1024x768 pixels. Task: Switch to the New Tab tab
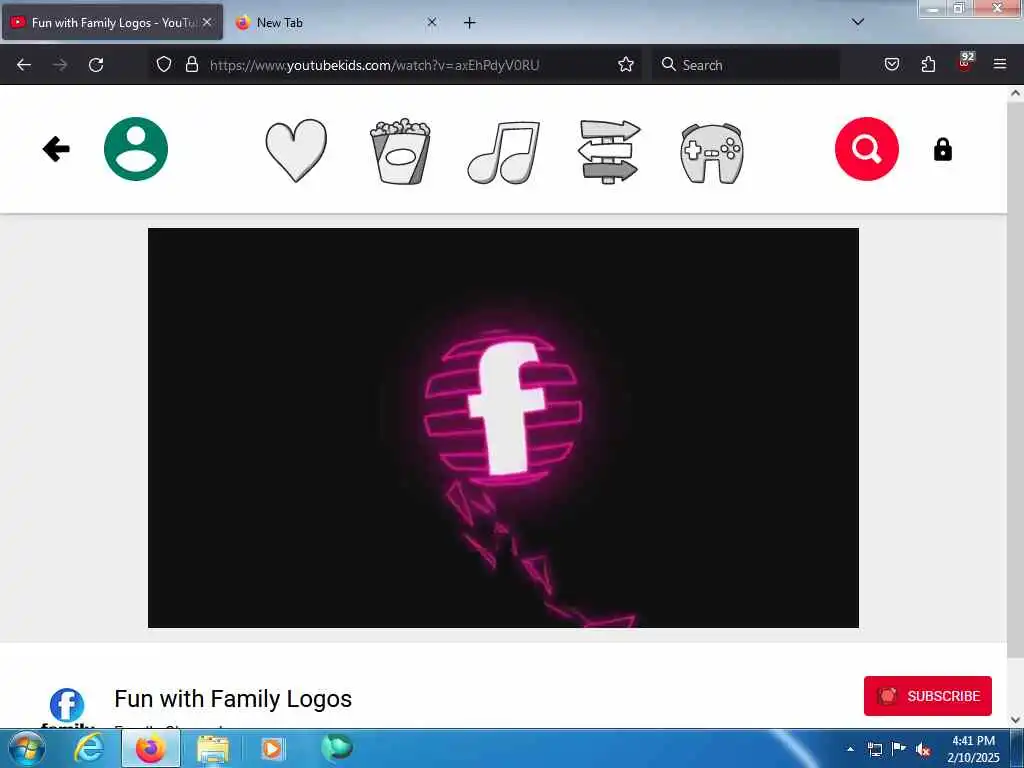(336, 23)
